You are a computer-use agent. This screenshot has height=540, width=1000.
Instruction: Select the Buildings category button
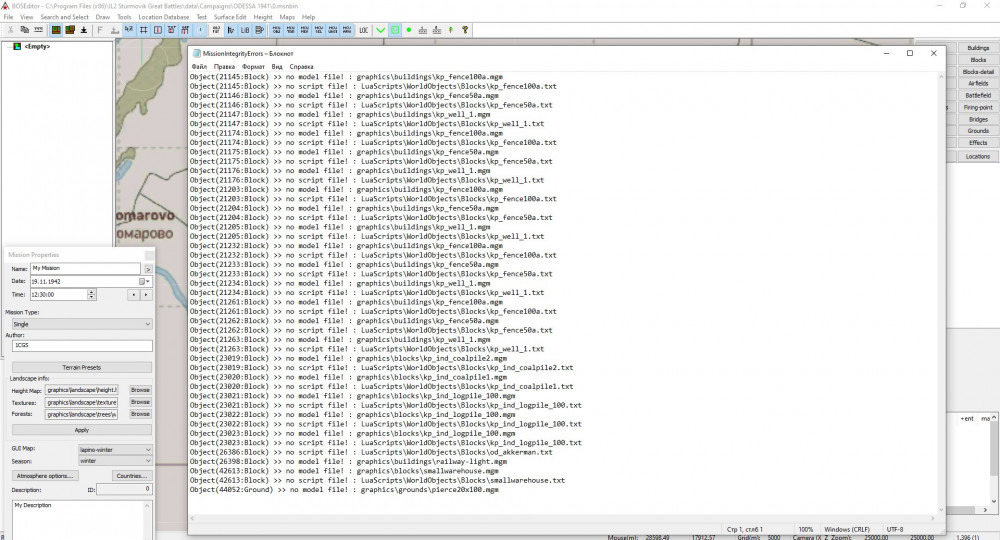978,48
